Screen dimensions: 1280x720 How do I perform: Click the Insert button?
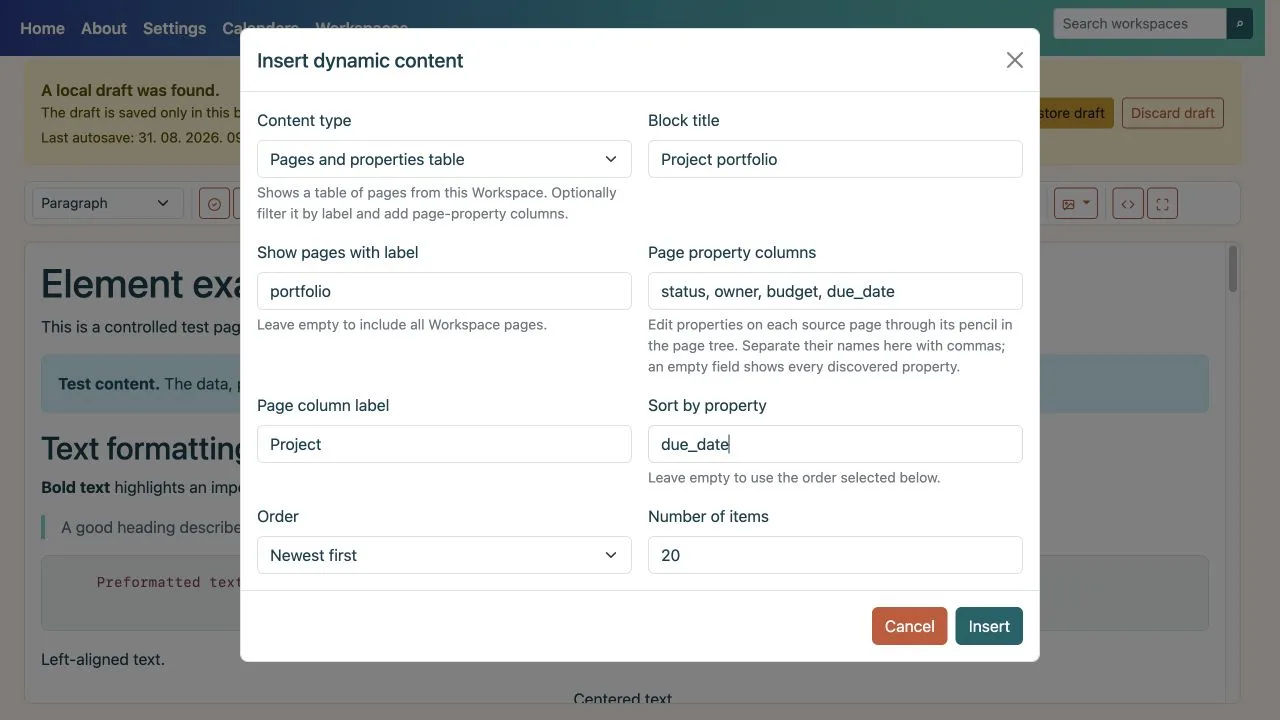tap(989, 626)
